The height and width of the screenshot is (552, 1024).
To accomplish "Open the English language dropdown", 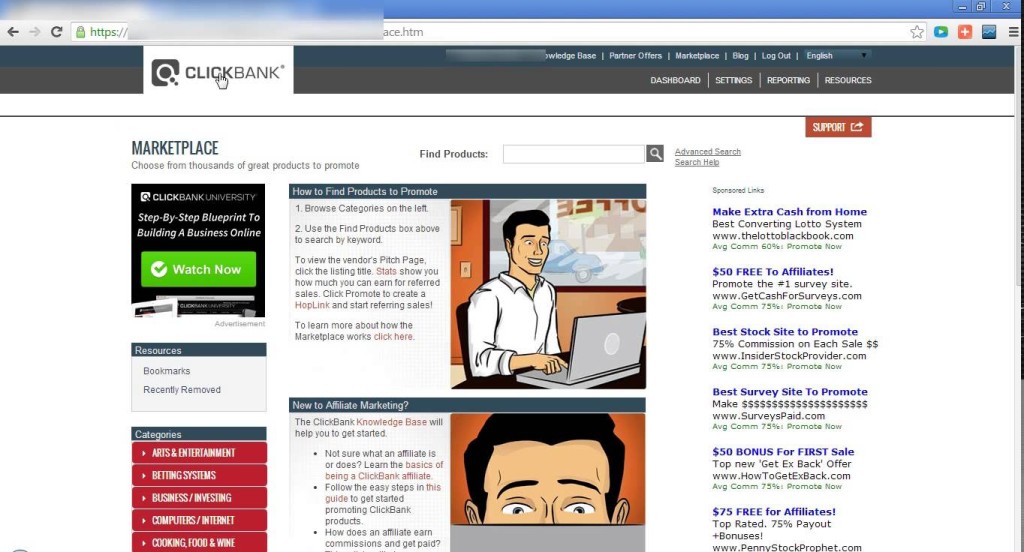I will click(837, 56).
